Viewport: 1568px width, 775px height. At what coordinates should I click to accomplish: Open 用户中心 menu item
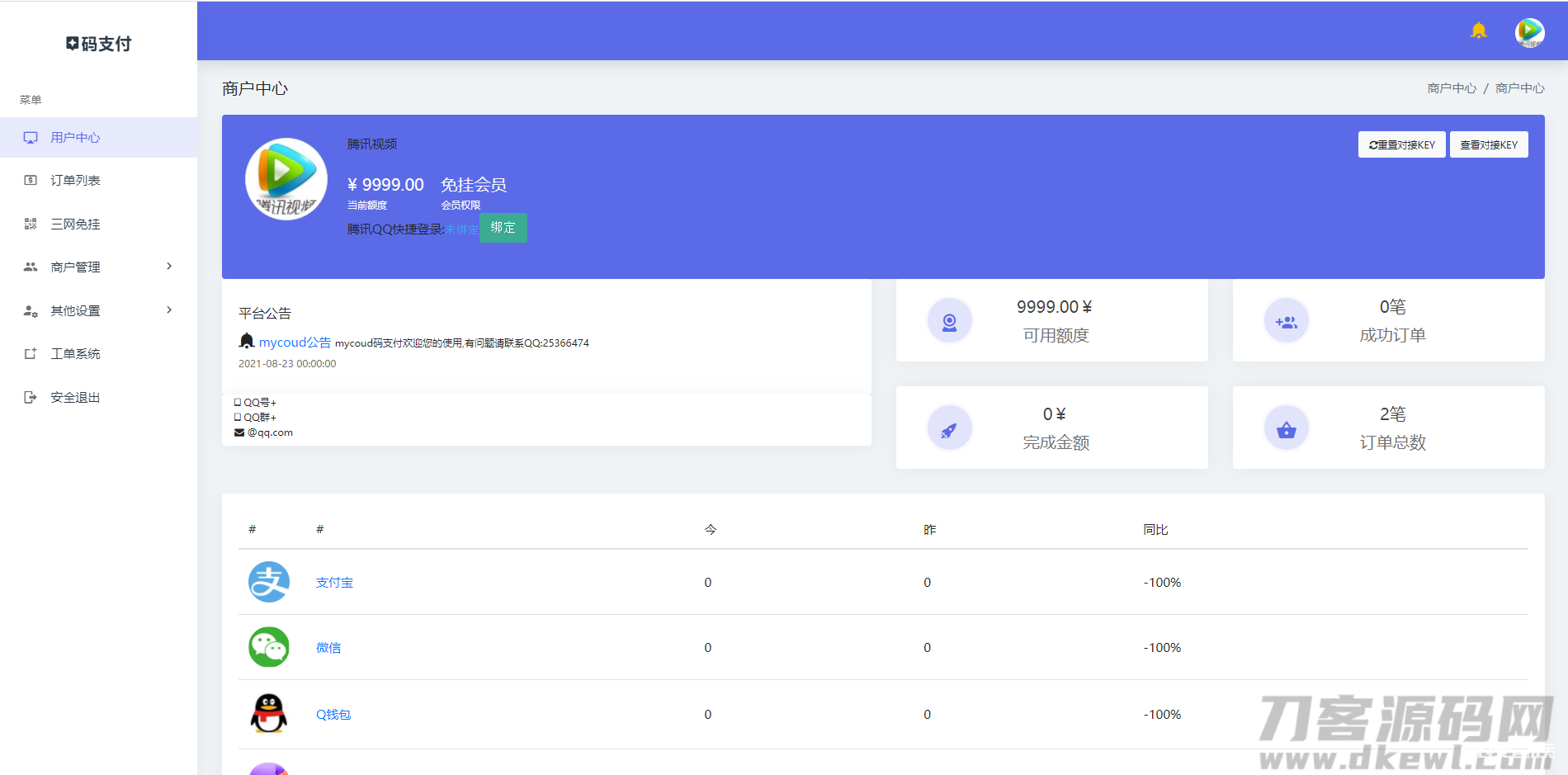pyautogui.click(x=98, y=138)
